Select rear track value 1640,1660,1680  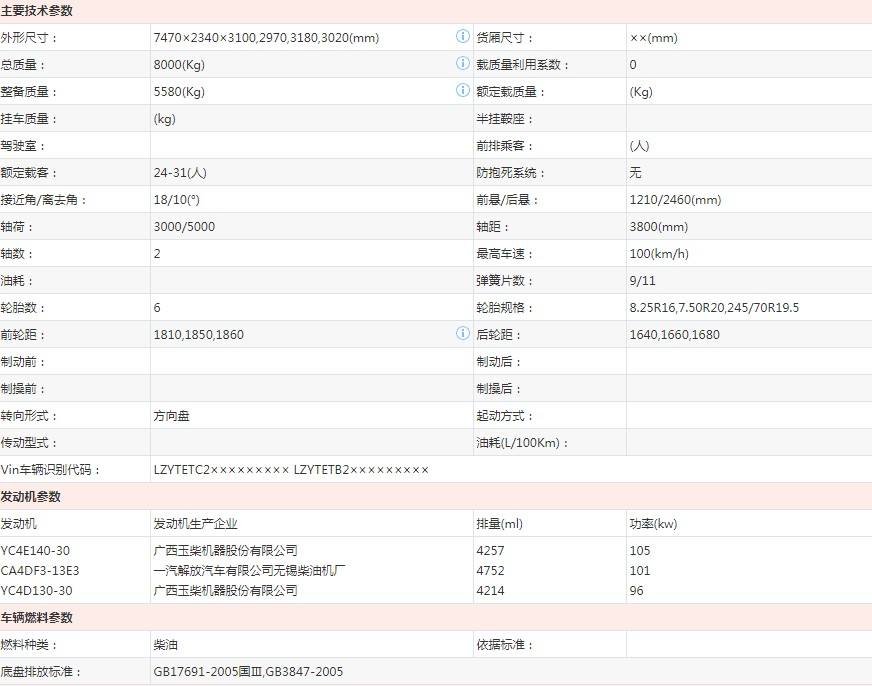675,335
